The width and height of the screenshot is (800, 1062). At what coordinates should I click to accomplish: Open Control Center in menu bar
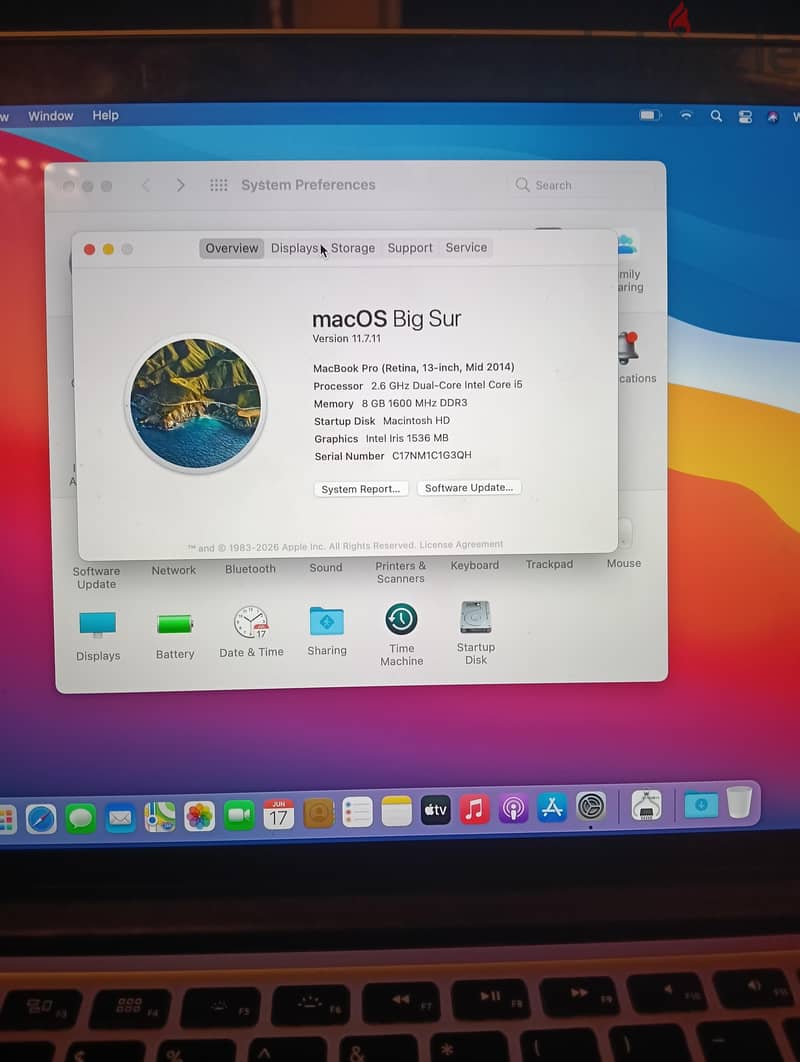click(x=745, y=117)
